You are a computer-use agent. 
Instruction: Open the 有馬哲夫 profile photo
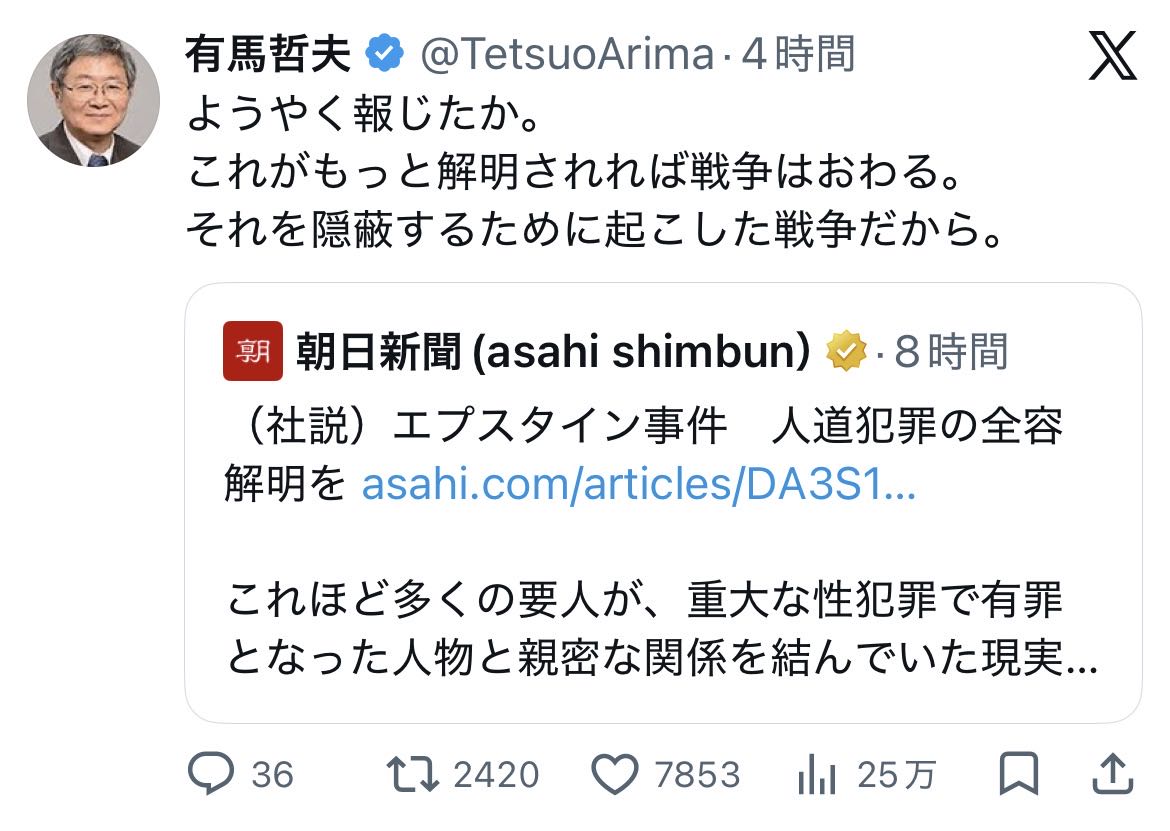click(x=93, y=101)
